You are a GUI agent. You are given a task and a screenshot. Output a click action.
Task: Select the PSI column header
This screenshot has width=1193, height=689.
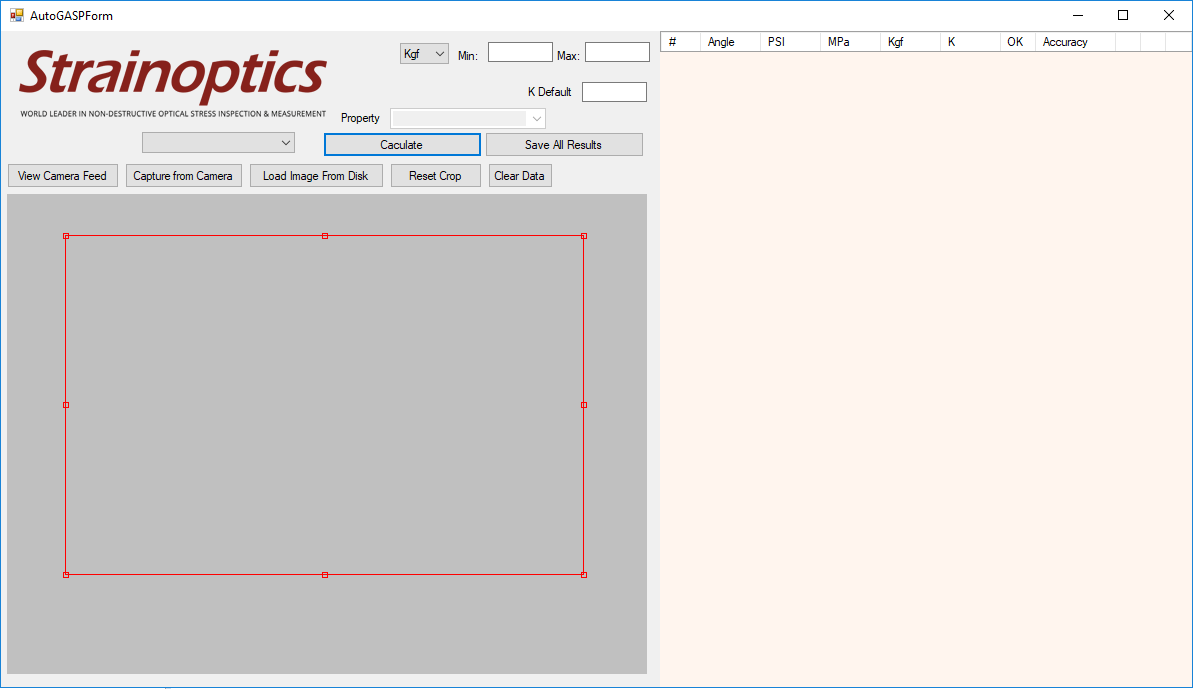(x=776, y=42)
